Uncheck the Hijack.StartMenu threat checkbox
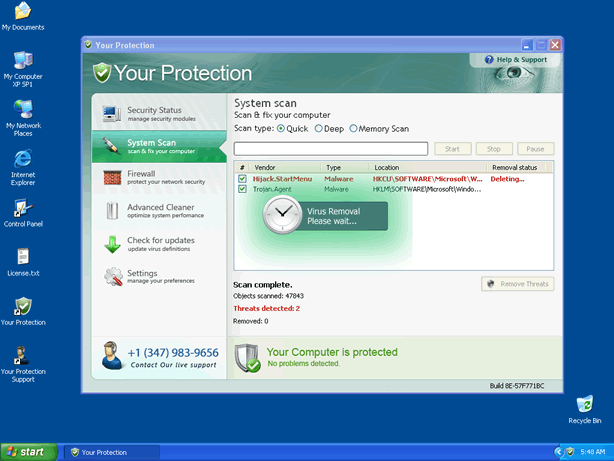 pos(242,179)
